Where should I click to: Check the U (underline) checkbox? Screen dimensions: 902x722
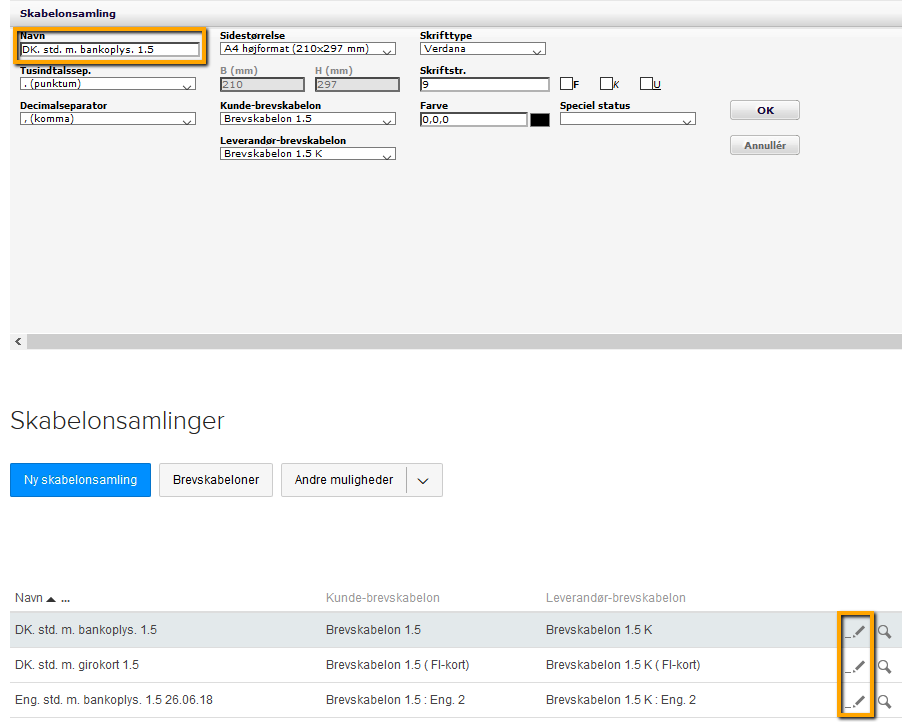(x=646, y=84)
